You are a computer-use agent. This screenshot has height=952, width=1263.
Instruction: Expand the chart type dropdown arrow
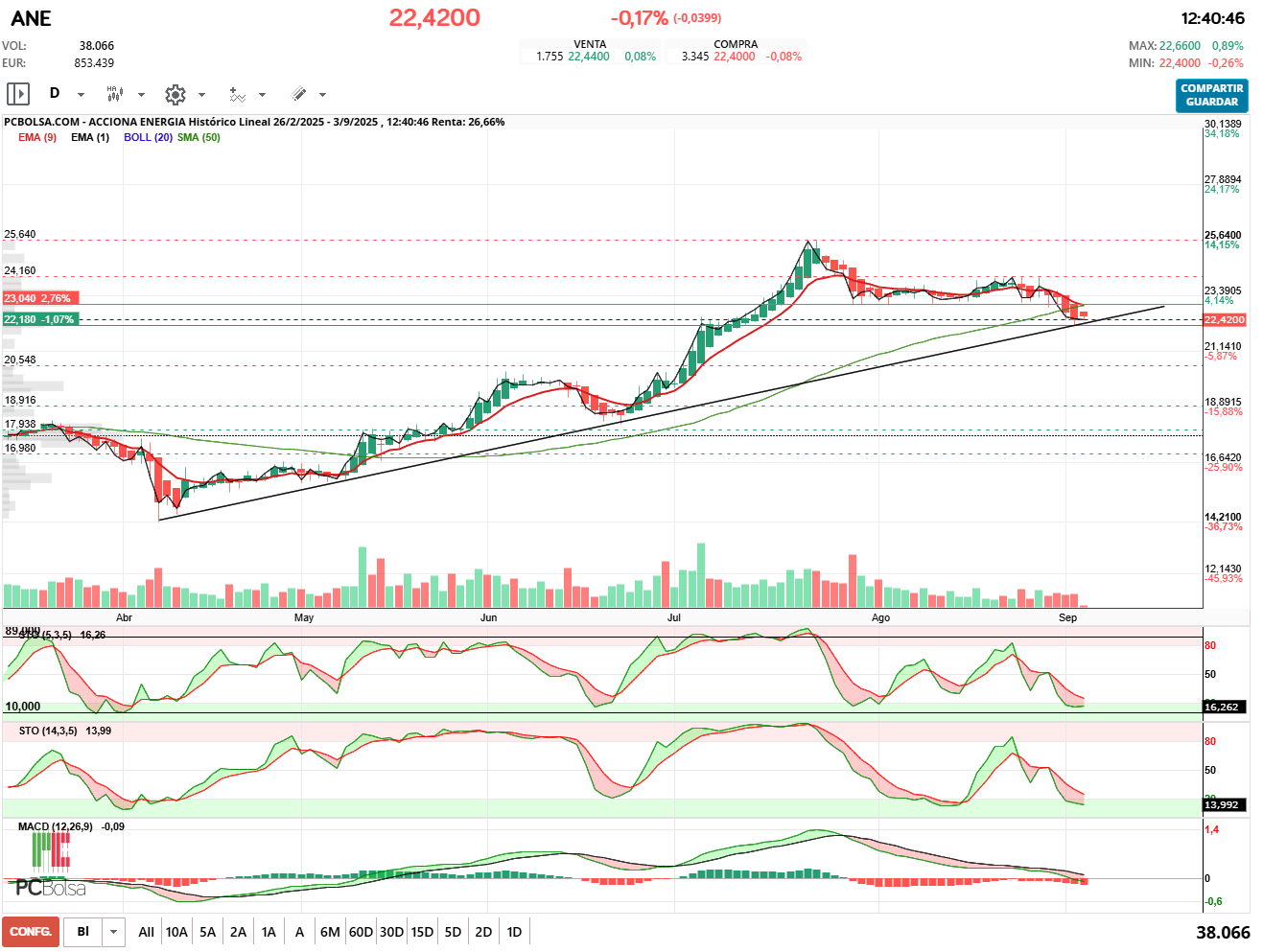pos(141,95)
